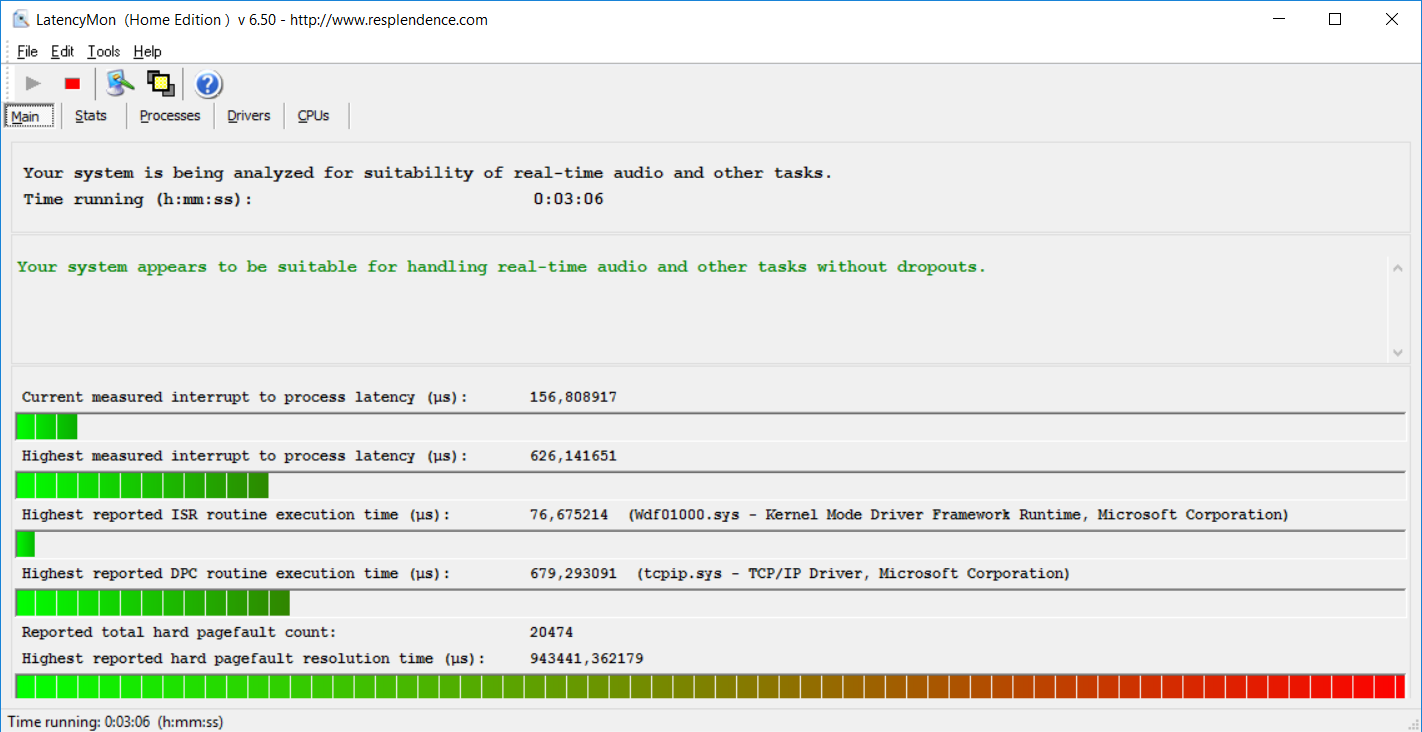This screenshot has height=732, width=1422.
Task: Click the tcpip.sys driver description text
Action: coord(853,574)
